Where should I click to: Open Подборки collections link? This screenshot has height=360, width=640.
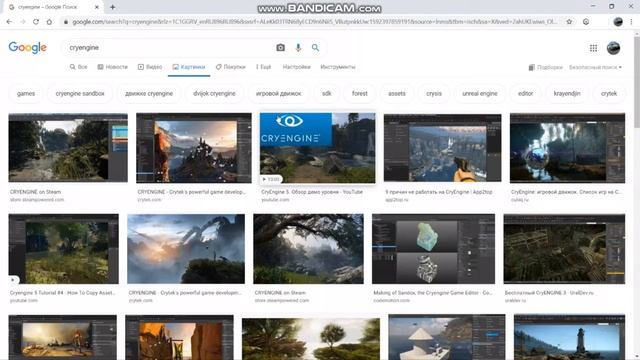point(546,67)
